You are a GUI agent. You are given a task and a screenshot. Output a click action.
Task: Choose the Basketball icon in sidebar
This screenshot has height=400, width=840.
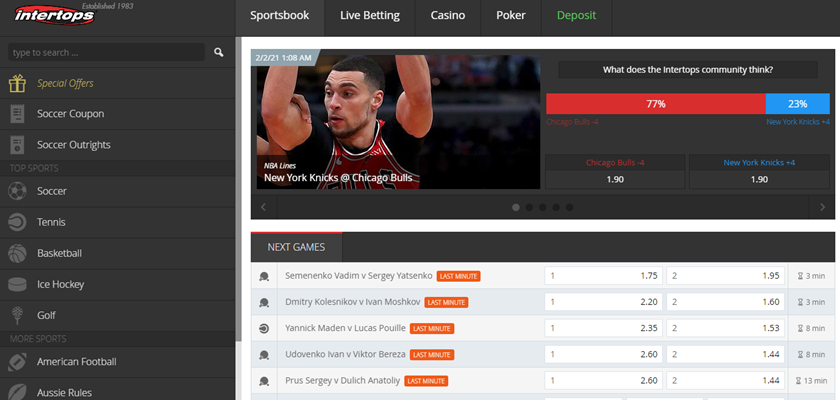17,253
